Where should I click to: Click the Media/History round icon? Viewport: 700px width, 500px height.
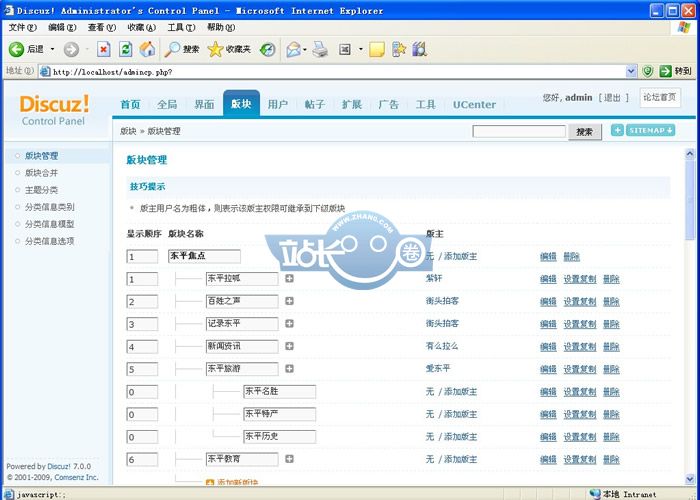(268, 49)
